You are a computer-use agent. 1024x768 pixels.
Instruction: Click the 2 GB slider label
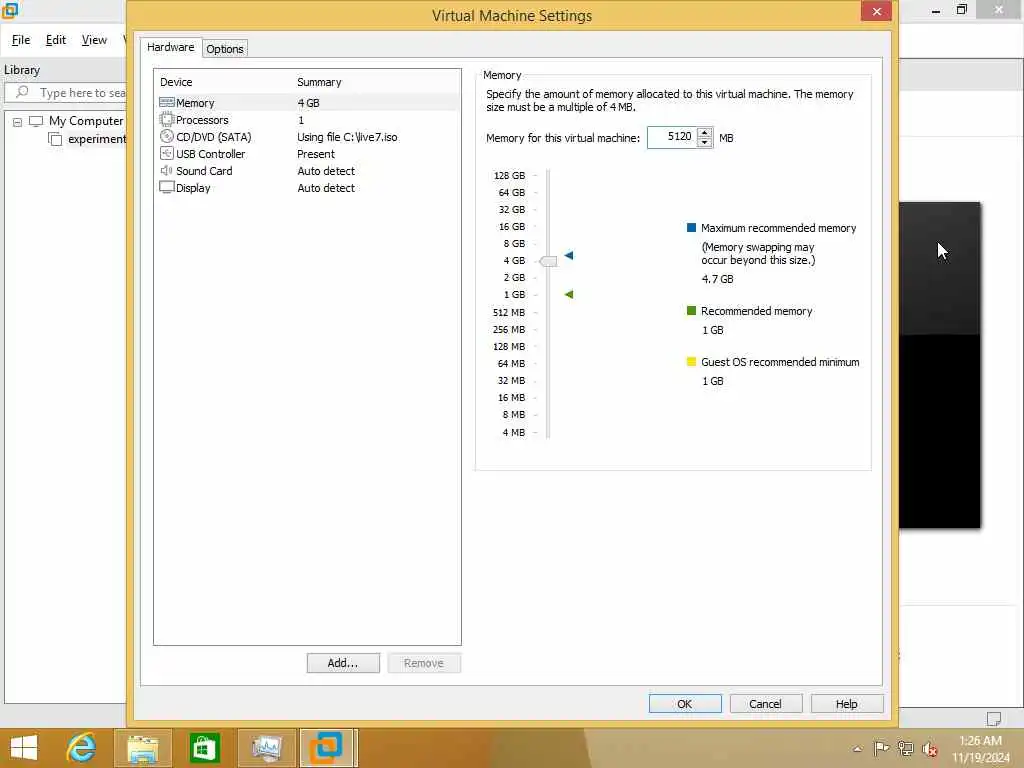click(x=514, y=278)
